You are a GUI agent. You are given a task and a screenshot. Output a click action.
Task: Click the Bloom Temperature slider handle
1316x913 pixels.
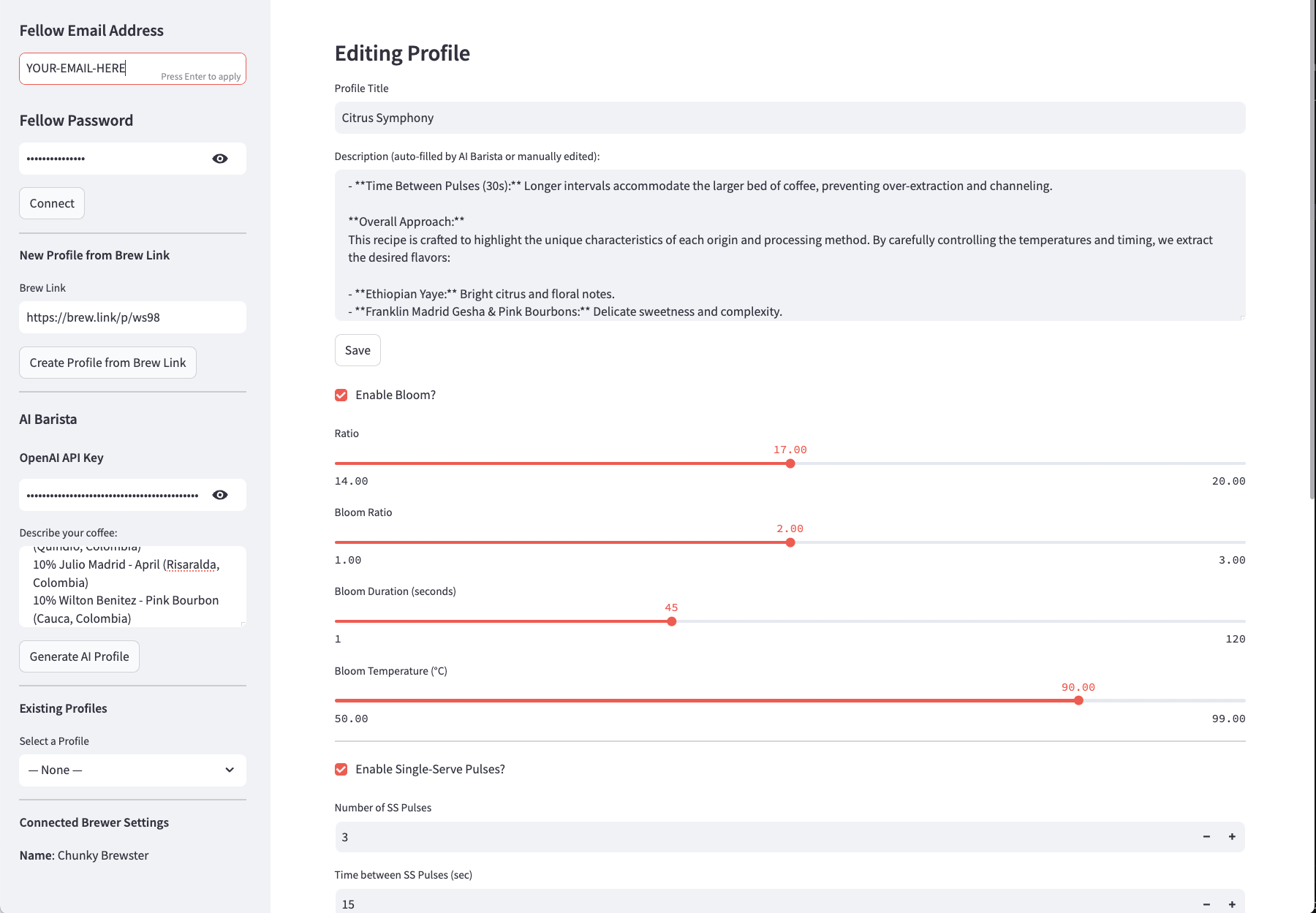click(x=1078, y=700)
